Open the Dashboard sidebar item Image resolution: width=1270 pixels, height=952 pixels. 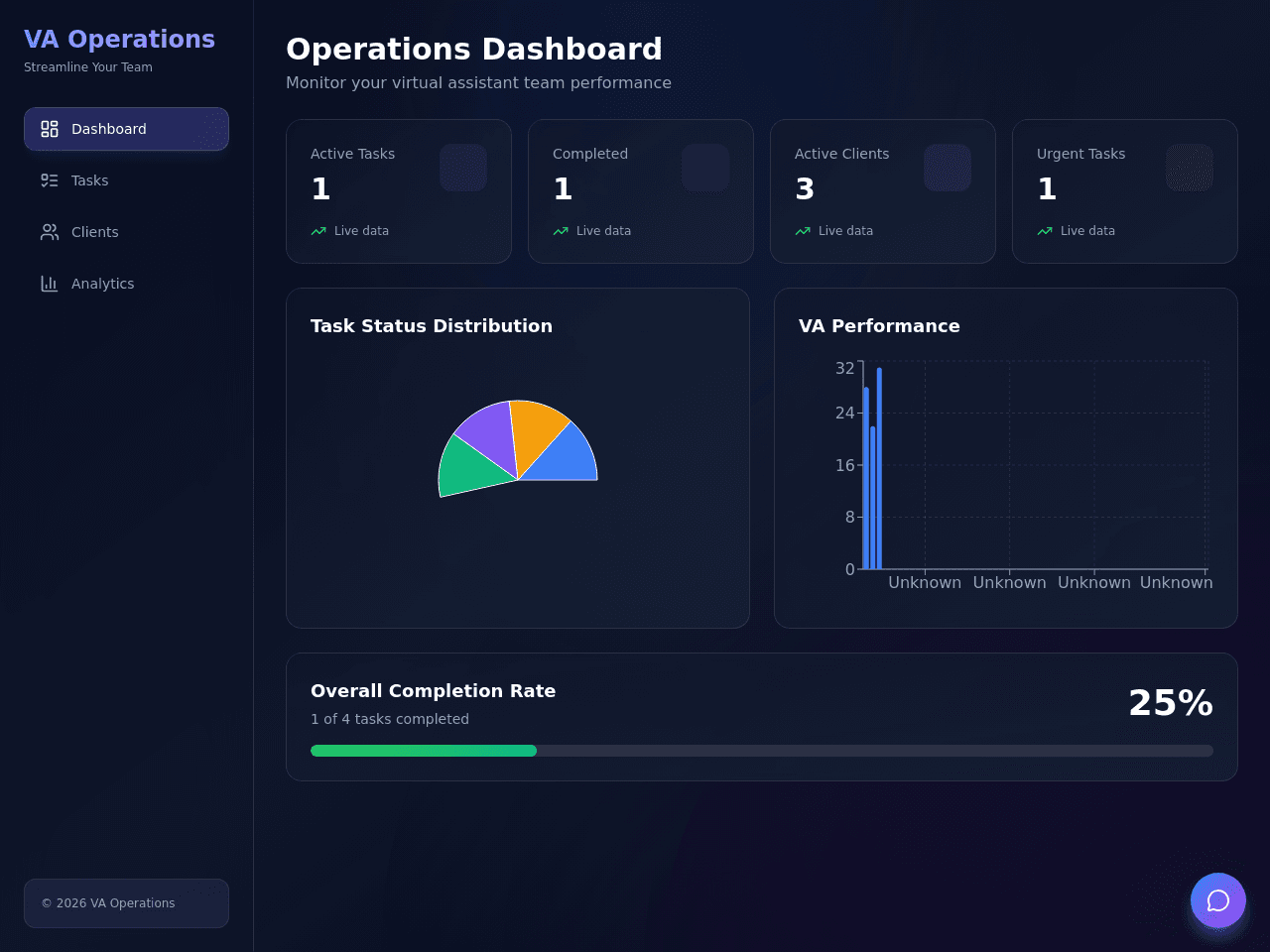tap(126, 129)
